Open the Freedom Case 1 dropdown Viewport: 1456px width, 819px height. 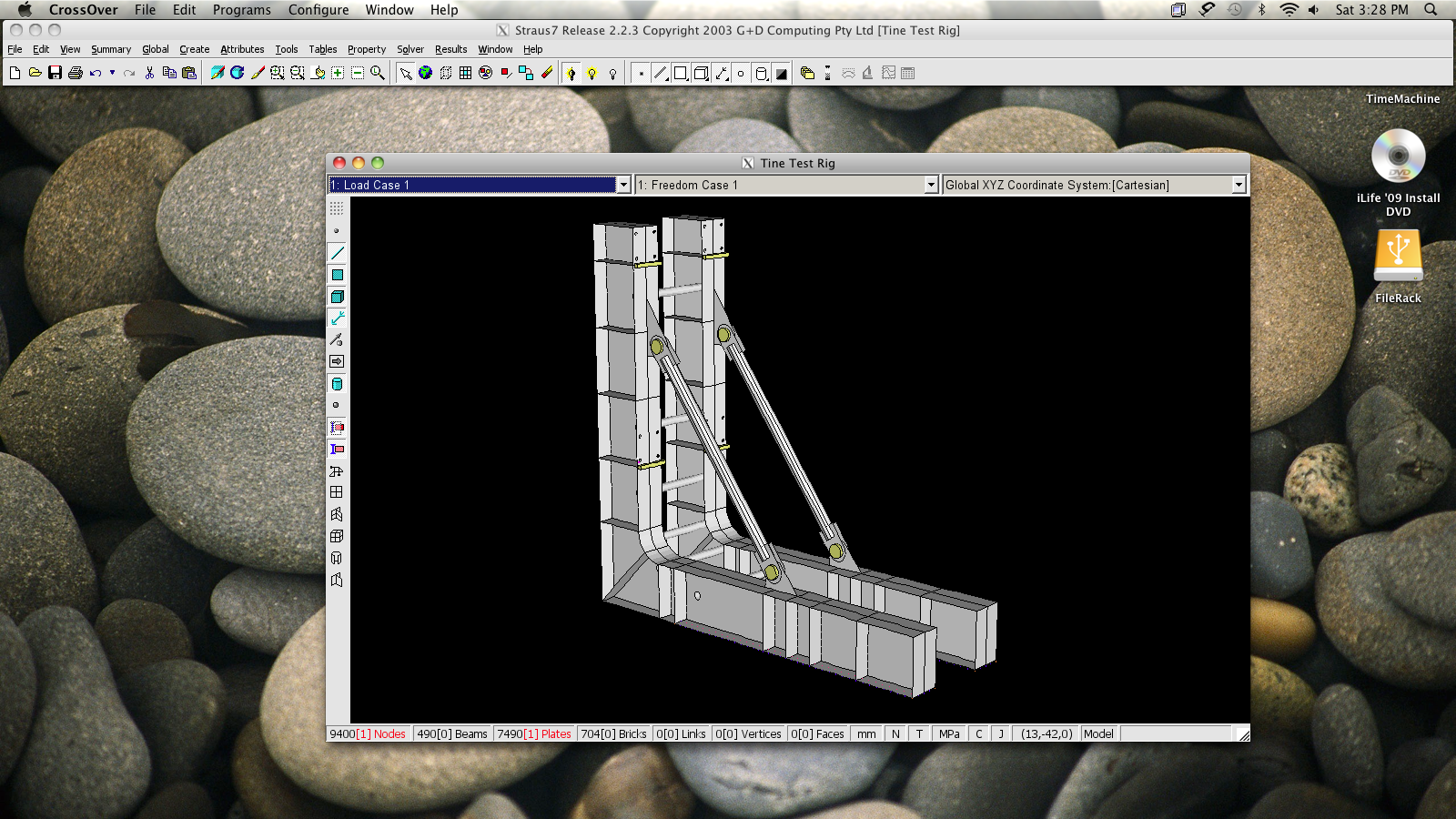[930, 185]
